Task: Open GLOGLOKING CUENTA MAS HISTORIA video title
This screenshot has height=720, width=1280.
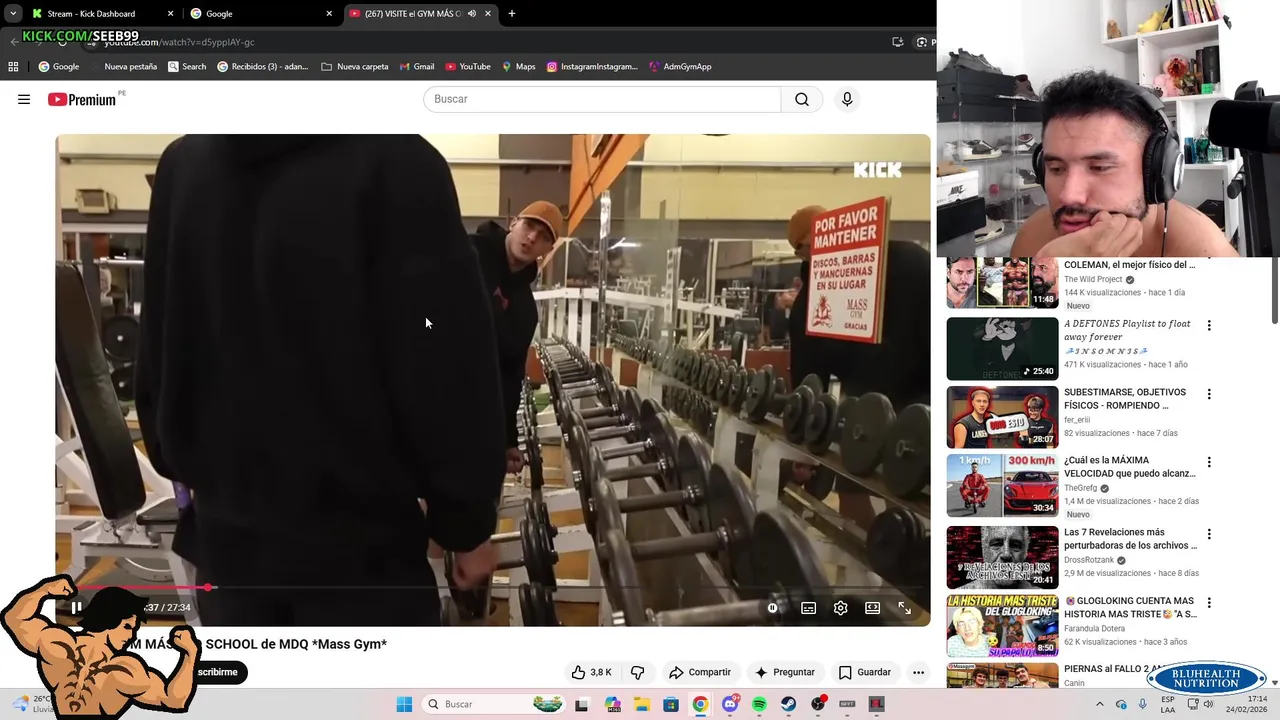Action: tap(1130, 608)
